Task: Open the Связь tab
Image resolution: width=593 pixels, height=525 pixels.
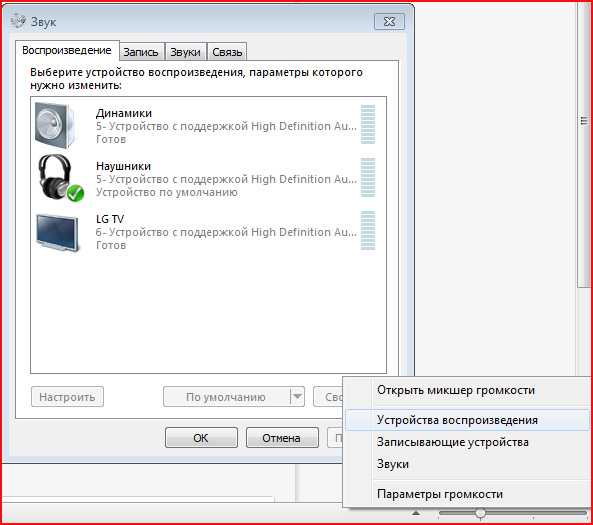Action: coord(227,52)
